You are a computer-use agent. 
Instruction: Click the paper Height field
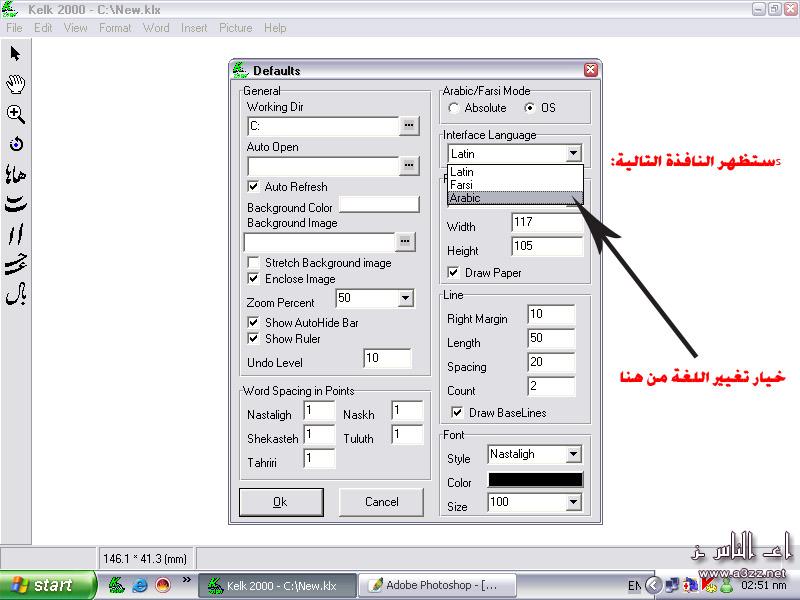tap(547, 246)
